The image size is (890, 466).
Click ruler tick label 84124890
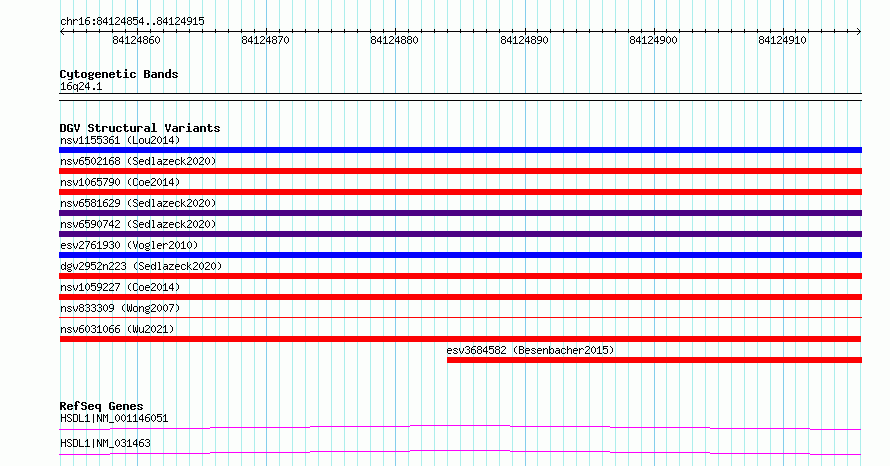[524, 40]
